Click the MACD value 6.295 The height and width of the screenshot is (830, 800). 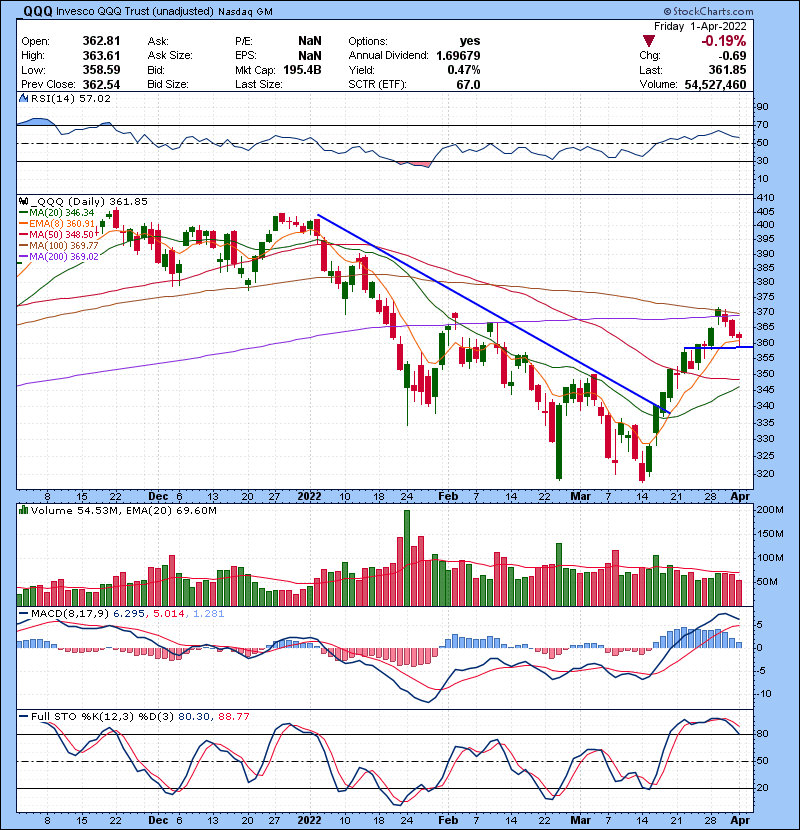coord(131,614)
